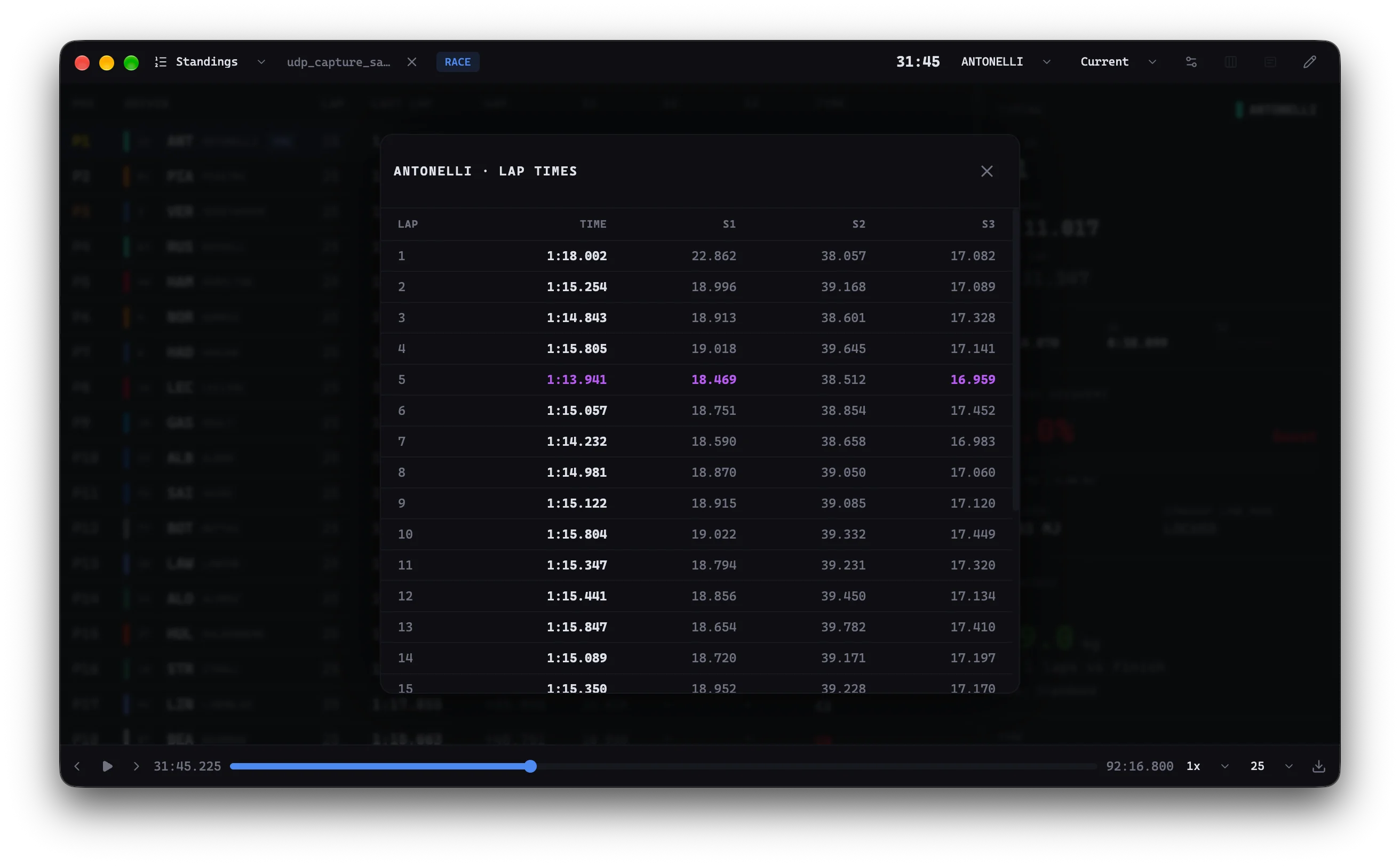This screenshot has width=1400, height=866.
Task: Click lap 14 time 1:15.089
Action: pos(577,658)
